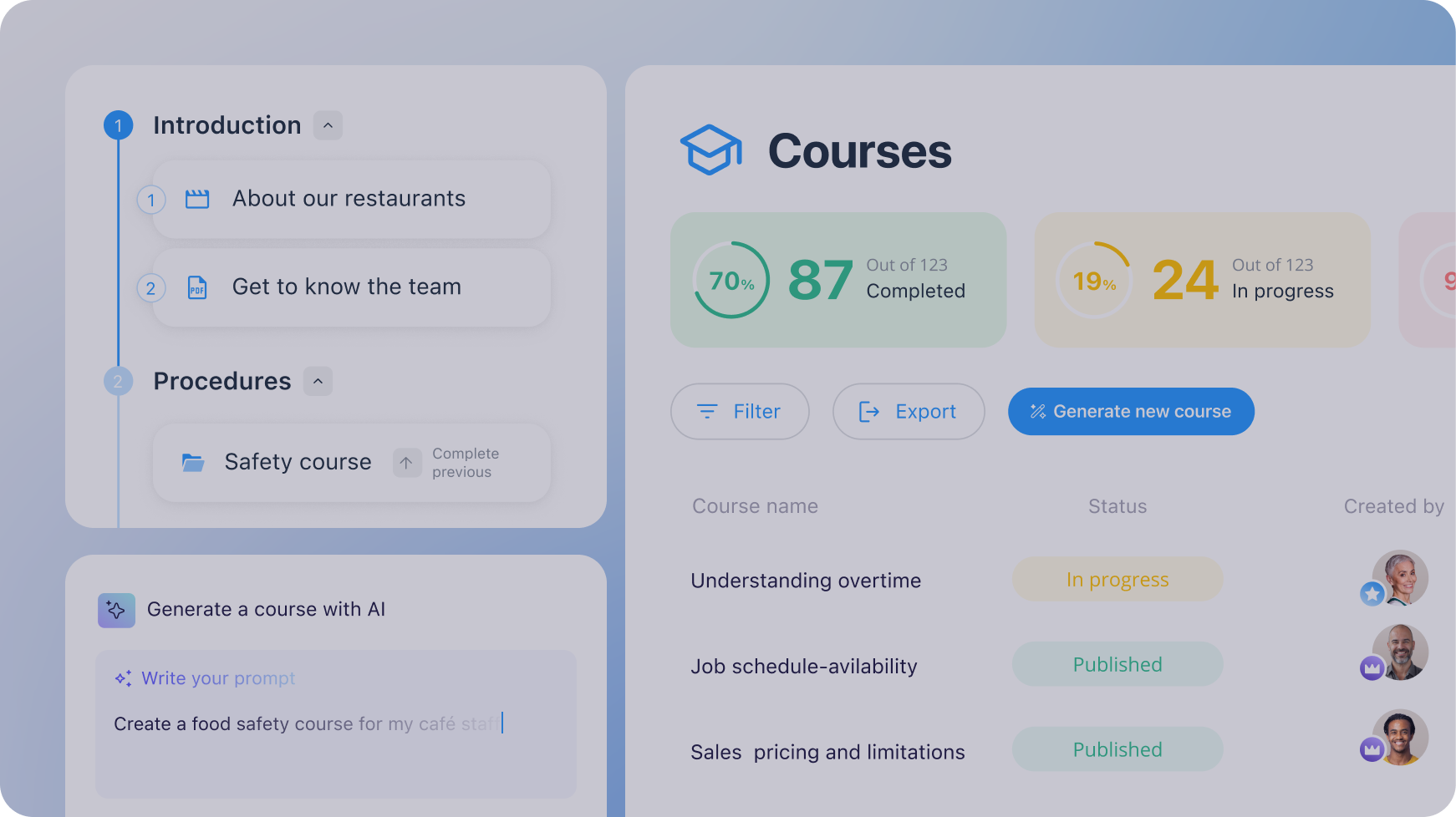Export the courses list
The width and height of the screenshot is (1456, 817).
coord(909,411)
